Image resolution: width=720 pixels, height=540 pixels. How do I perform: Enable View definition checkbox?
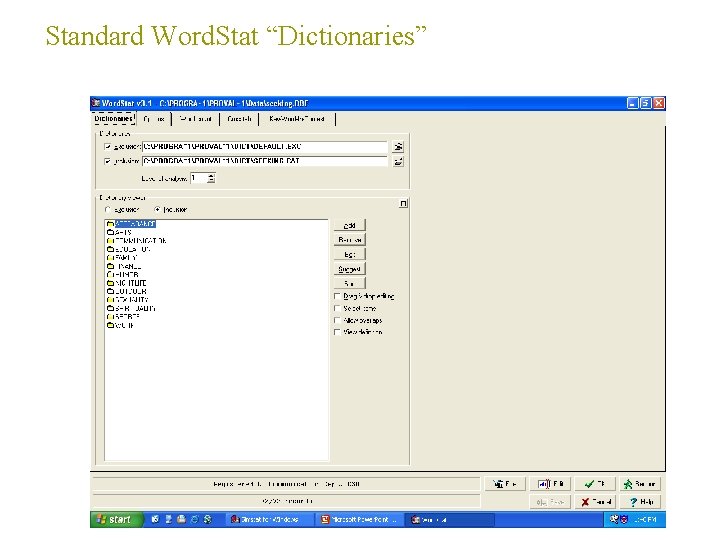(x=337, y=332)
